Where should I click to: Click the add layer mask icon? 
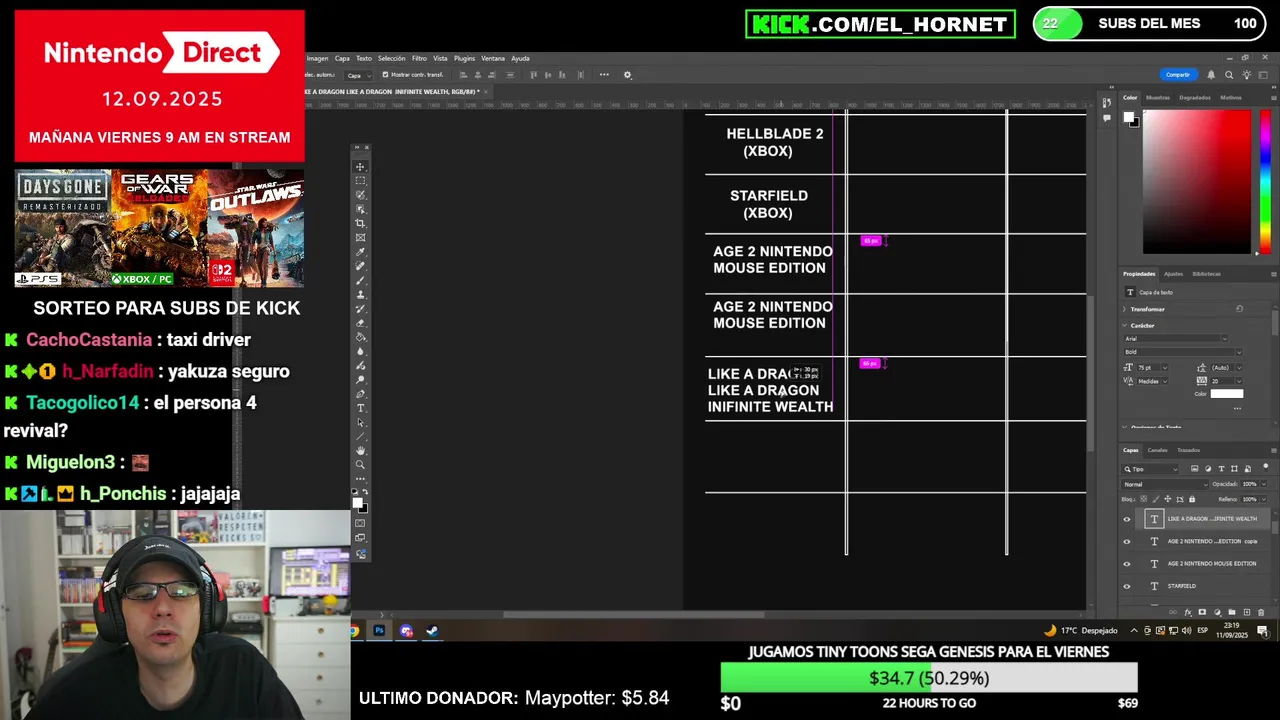click(x=1202, y=612)
